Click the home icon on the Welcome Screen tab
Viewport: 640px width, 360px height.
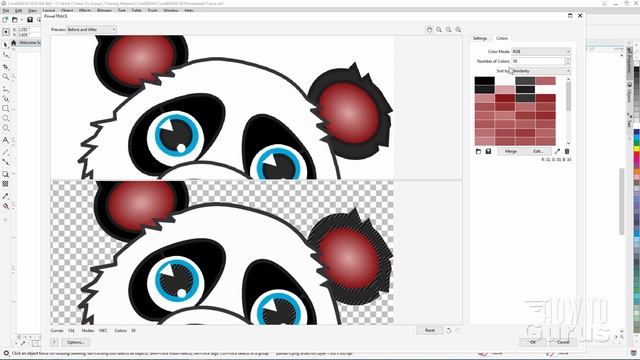14,42
